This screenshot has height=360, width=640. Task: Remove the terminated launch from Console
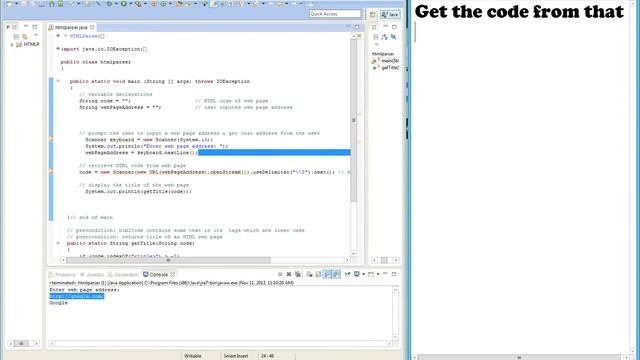click(289, 274)
